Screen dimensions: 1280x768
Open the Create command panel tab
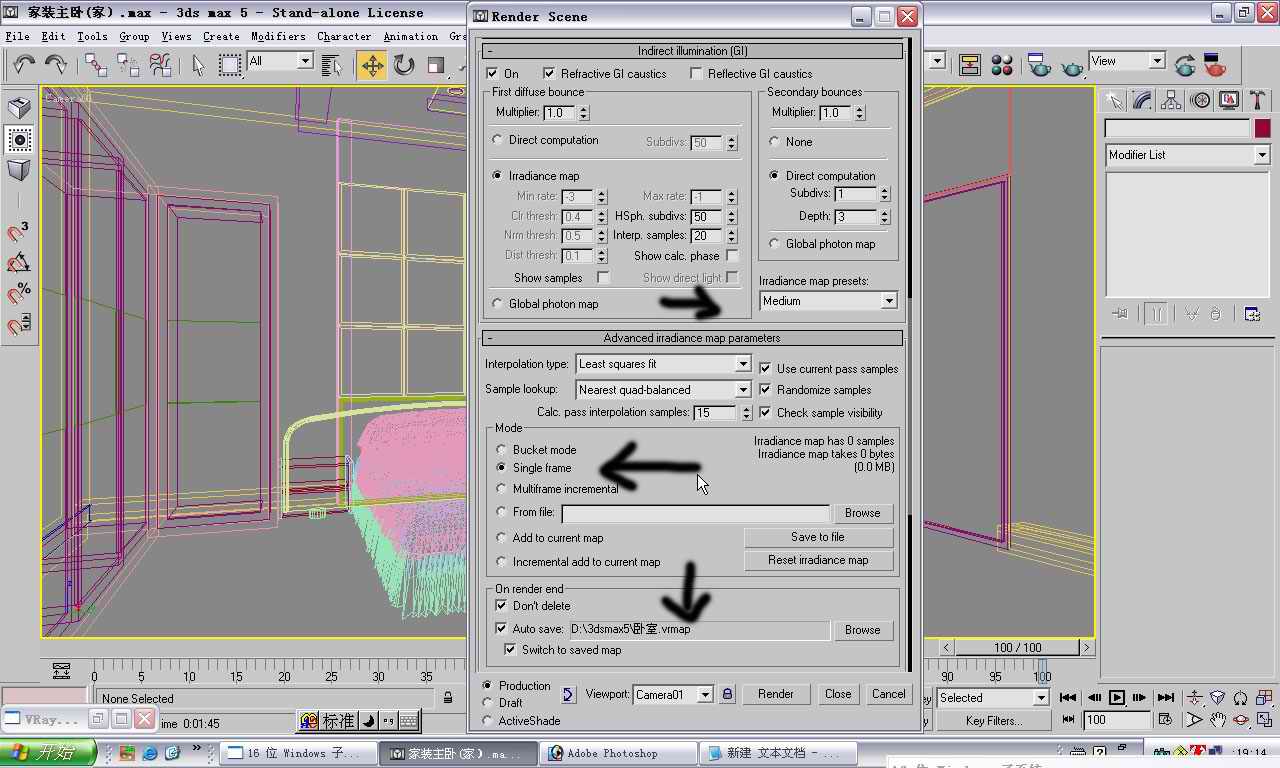(x=1113, y=100)
